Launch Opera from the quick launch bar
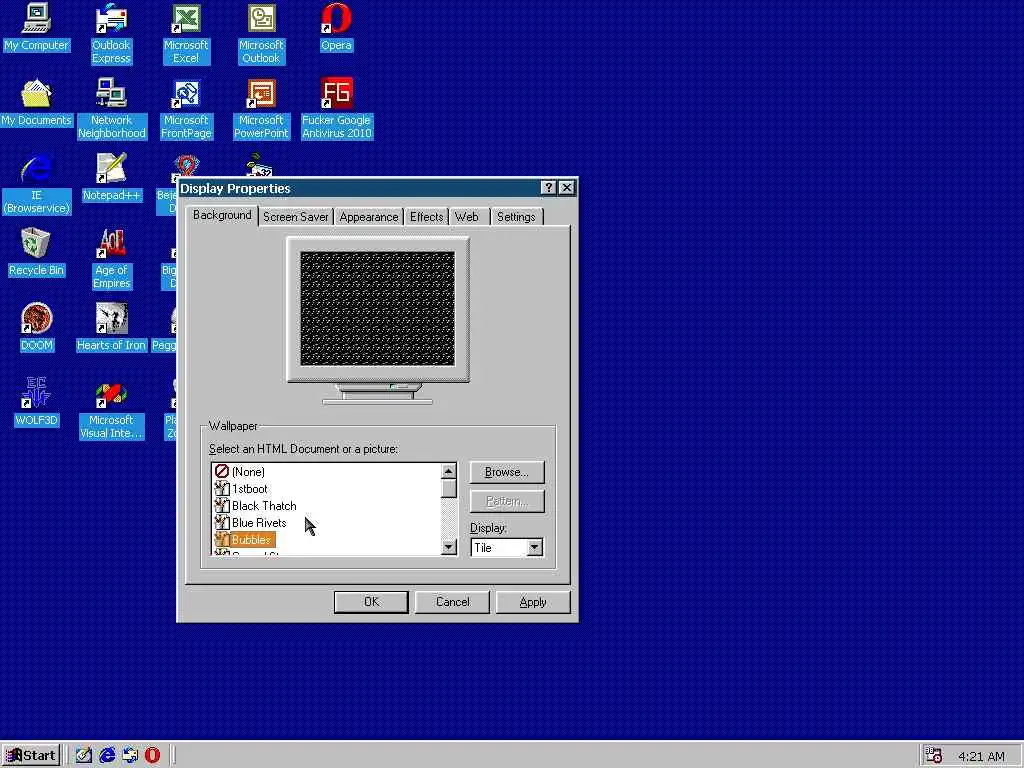Screen dimensions: 1024x768 tap(152, 755)
